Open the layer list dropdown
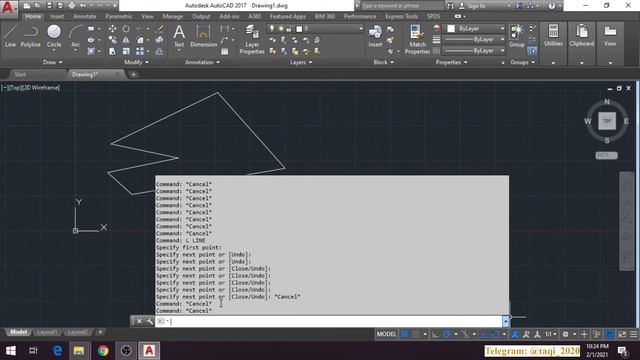Screen dimensions: 640x360 pos(360,29)
